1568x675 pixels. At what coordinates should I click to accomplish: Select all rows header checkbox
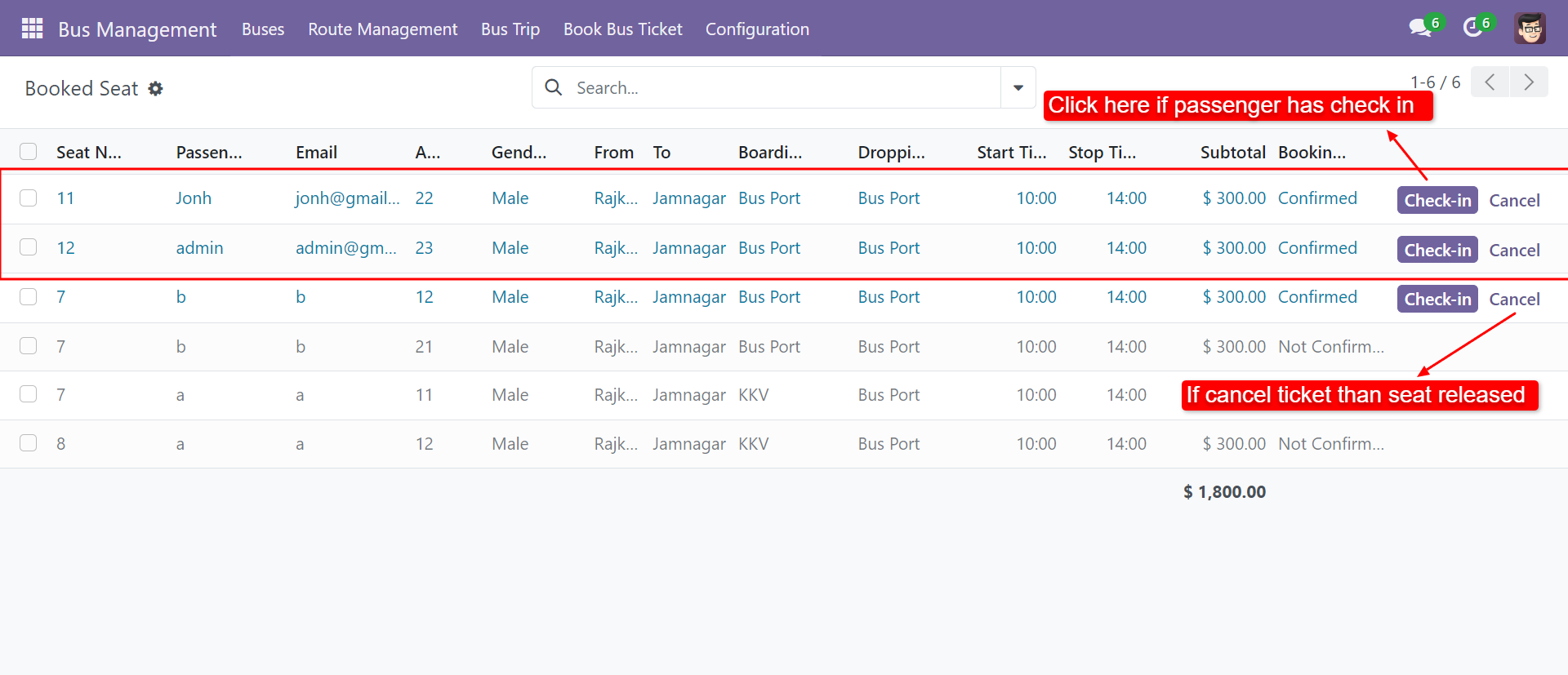[x=29, y=152]
